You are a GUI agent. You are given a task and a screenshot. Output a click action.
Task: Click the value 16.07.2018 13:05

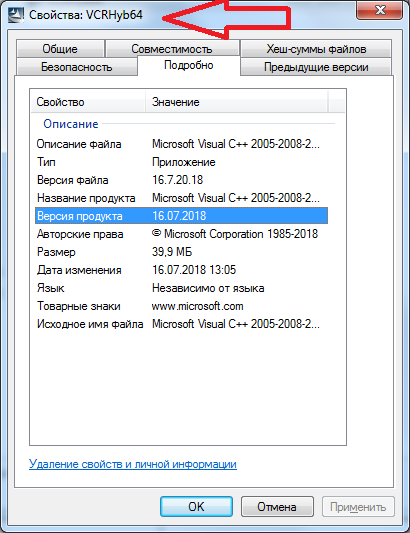coord(194,270)
